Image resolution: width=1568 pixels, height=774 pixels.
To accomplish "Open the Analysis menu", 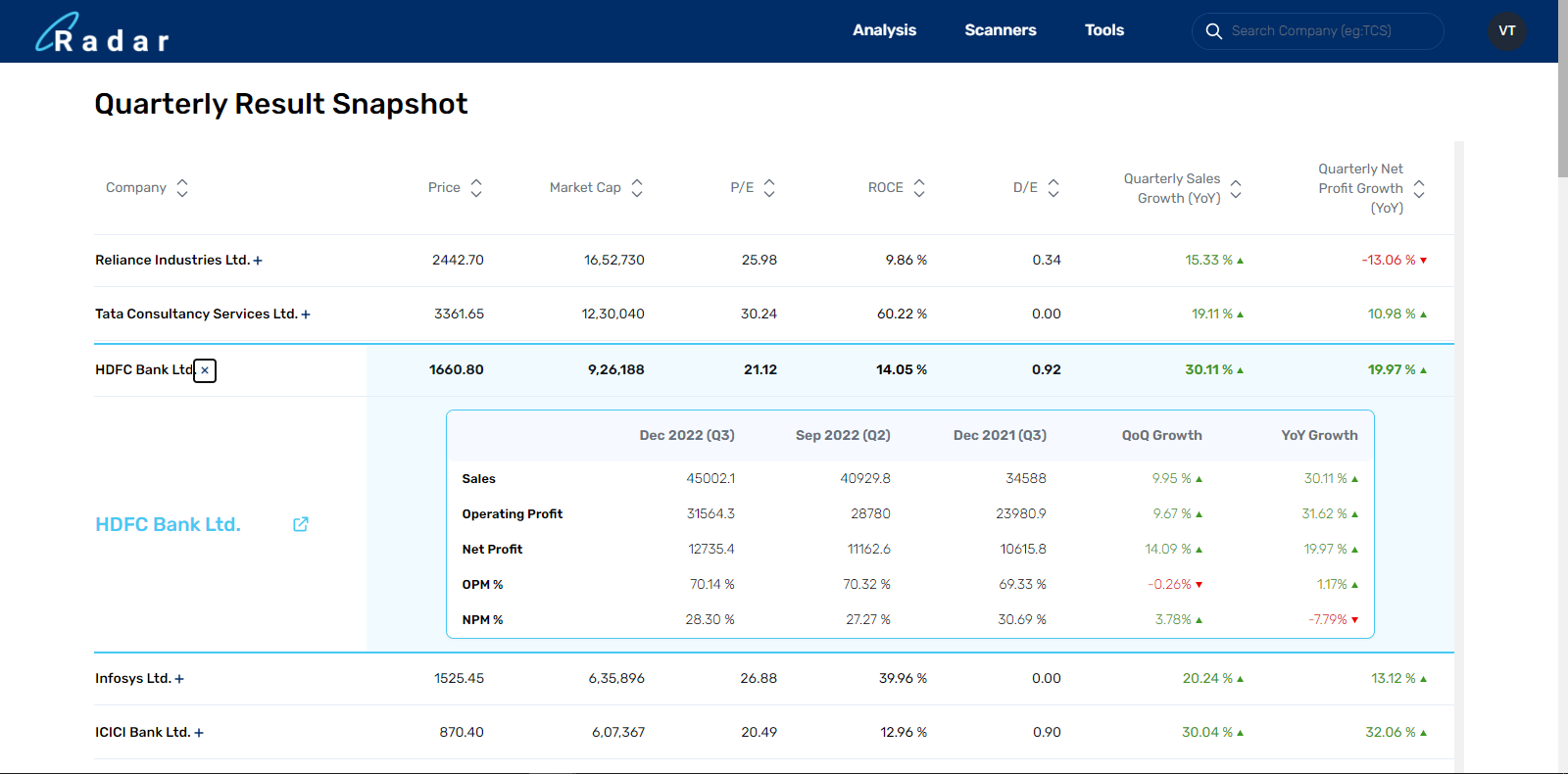I will pyautogui.click(x=884, y=30).
